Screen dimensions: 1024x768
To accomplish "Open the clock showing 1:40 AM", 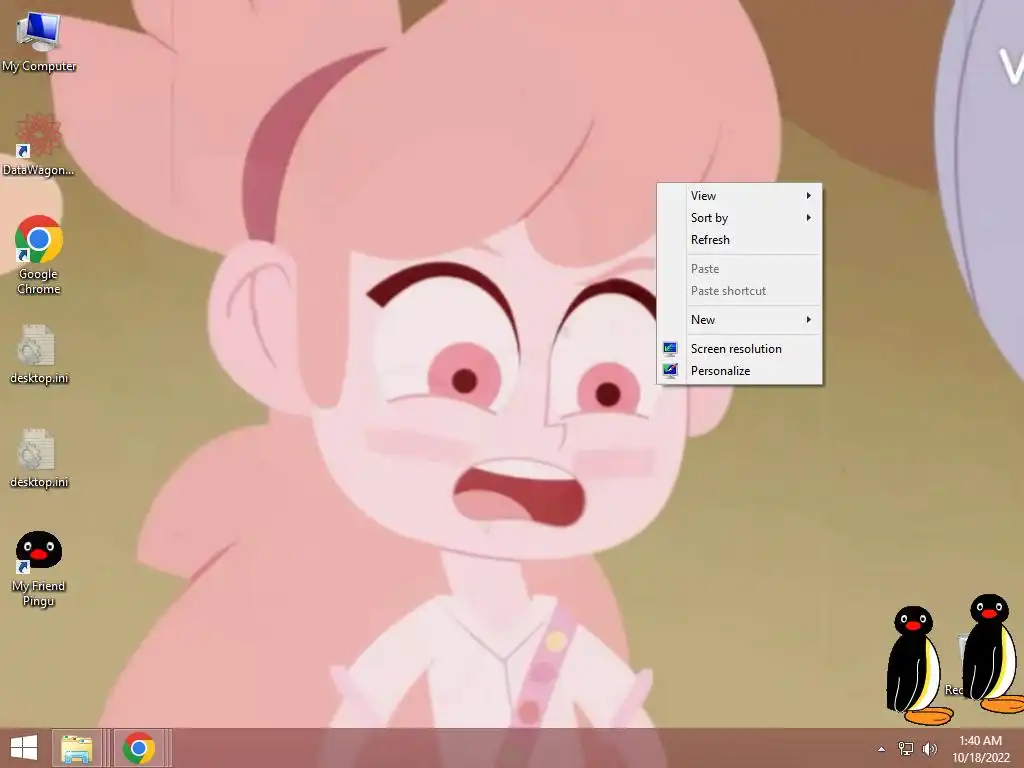I will pyautogui.click(x=980, y=741).
